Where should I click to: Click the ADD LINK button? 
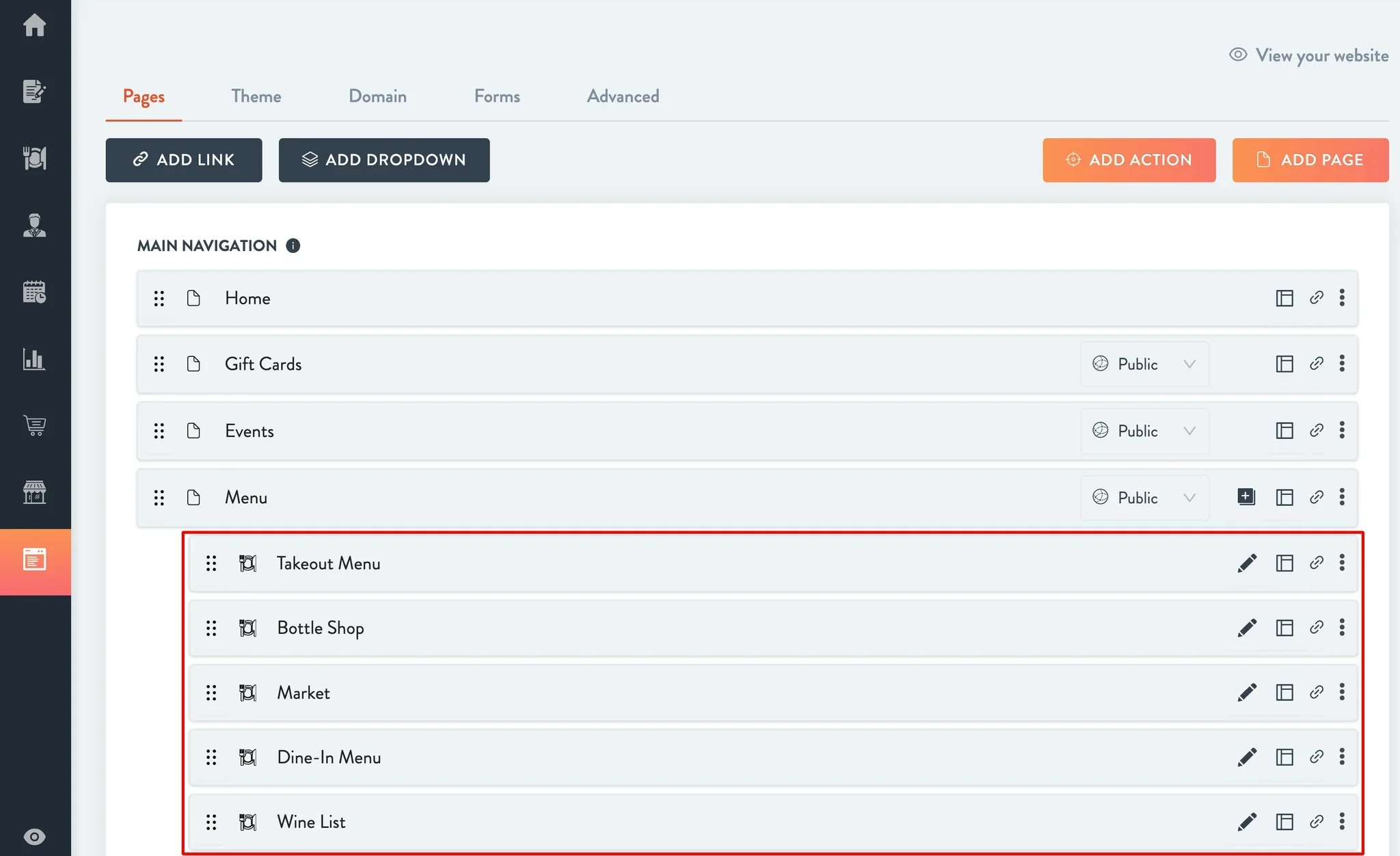(184, 160)
